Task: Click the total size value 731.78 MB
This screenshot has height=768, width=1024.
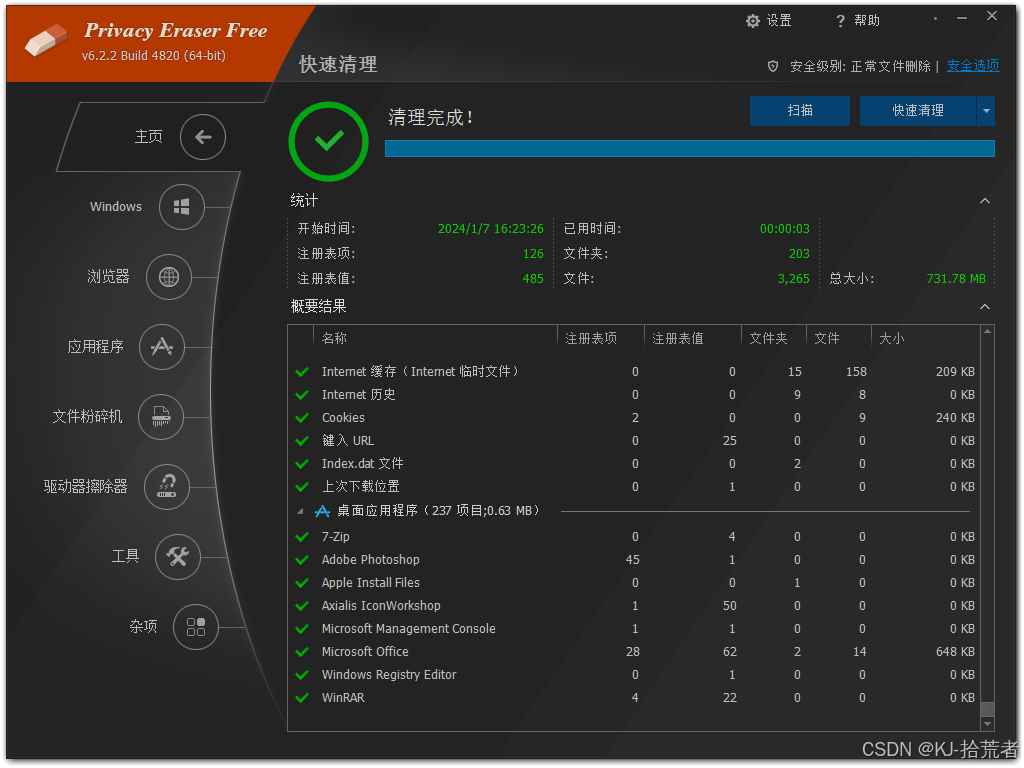Action: pyautogui.click(x=956, y=279)
